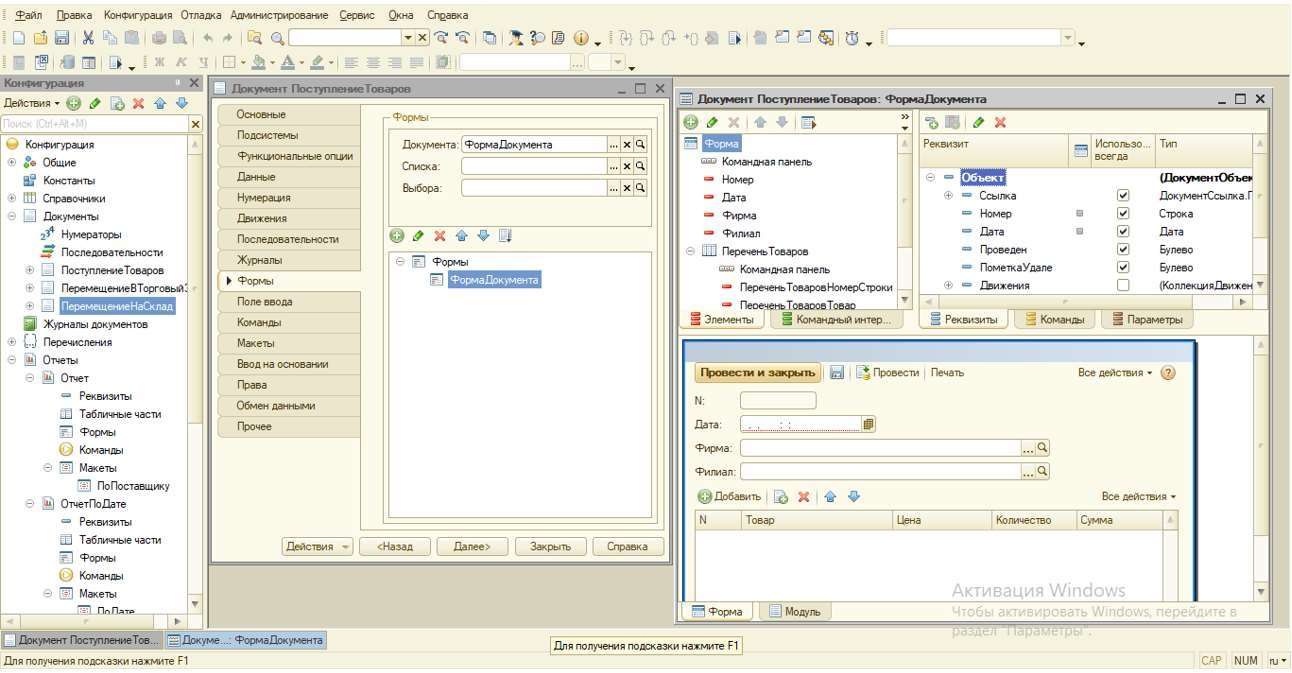The width and height of the screenshot is (1292, 673).
Task: Move form up above the Формы tree
Action: coord(461,236)
